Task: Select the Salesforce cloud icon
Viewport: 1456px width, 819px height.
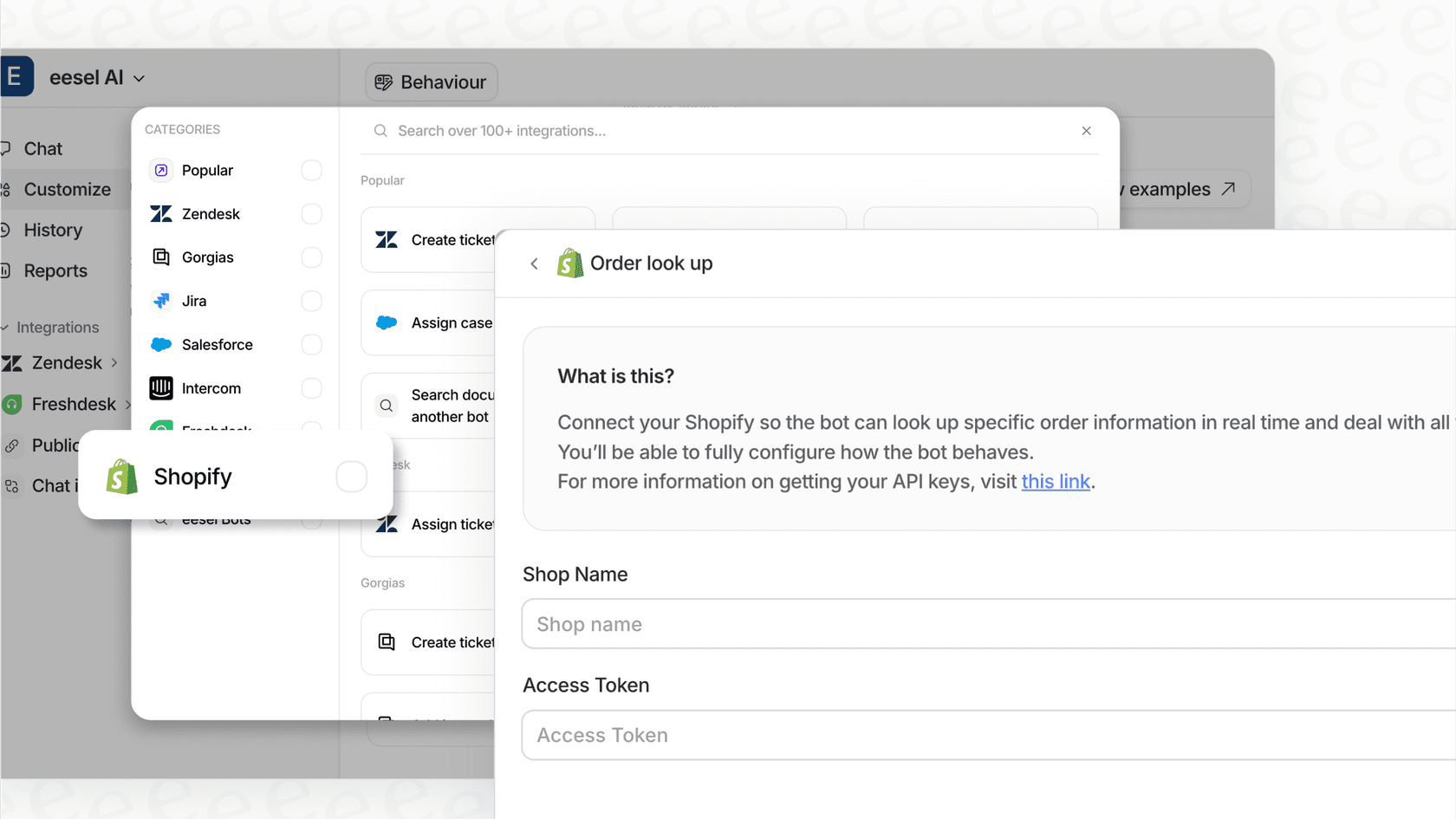Action: point(161,344)
